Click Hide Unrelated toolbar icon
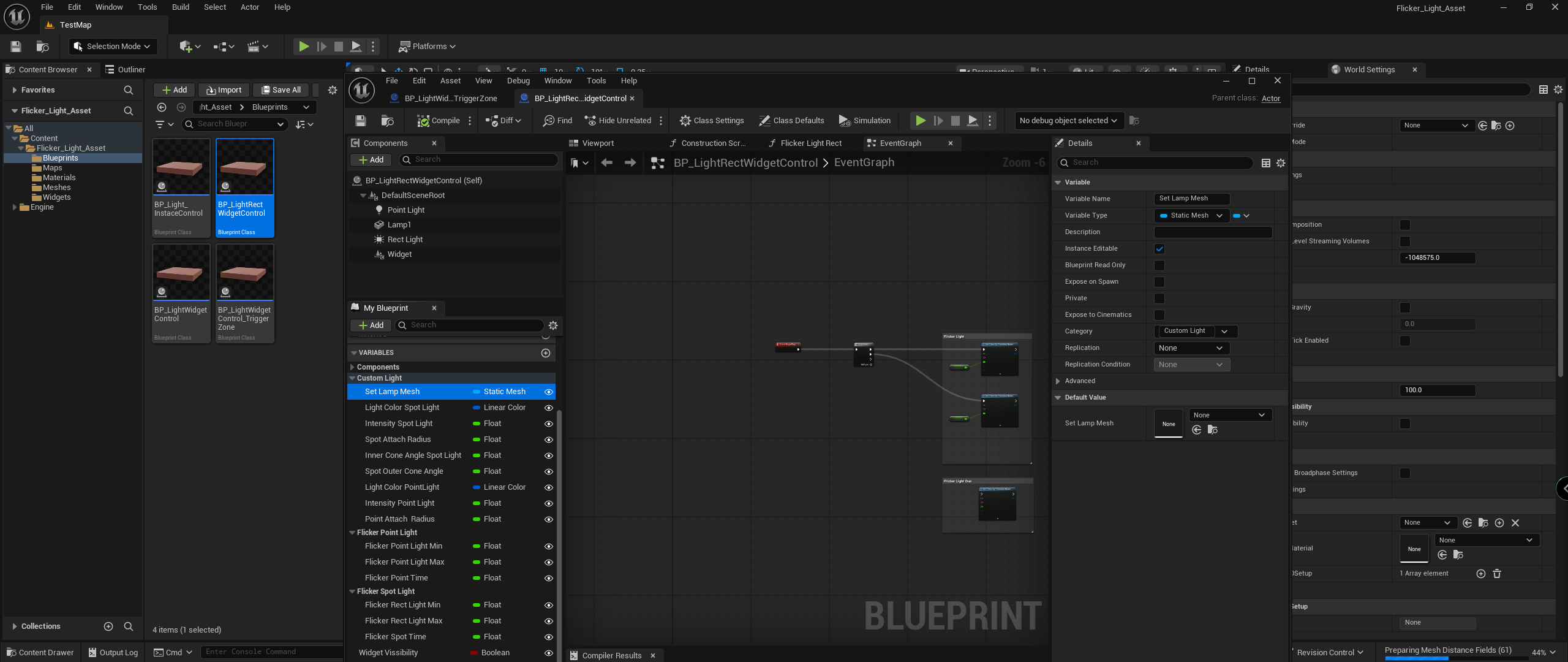The width and height of the screenshot is (1568, 662). (x=590, y=121)
